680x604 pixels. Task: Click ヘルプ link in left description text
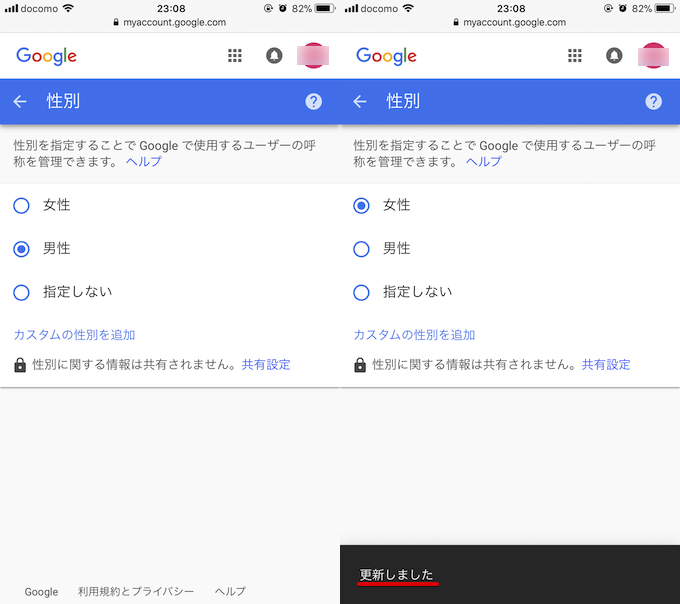pos(143,162)
